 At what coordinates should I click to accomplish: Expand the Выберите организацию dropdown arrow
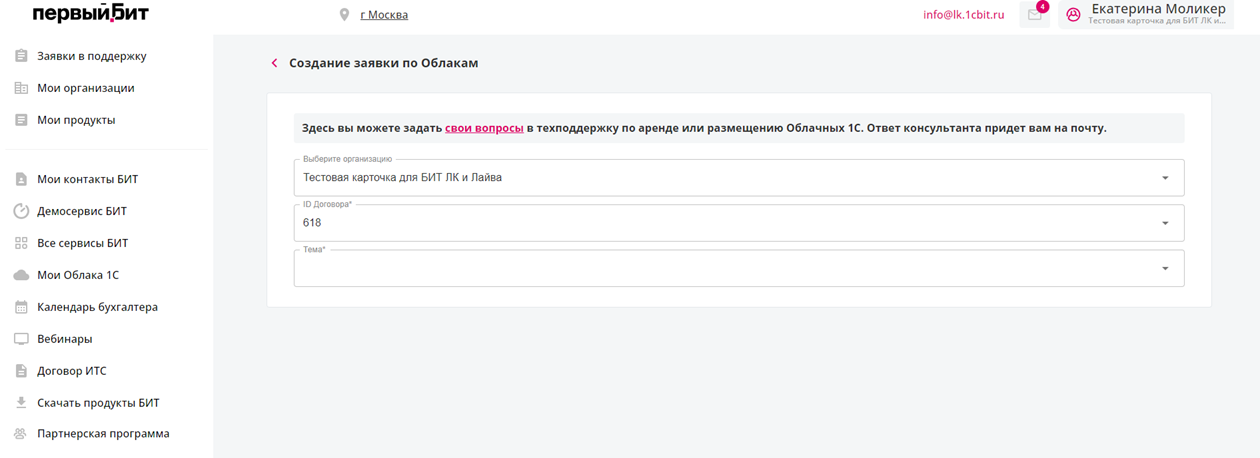click(1165, 178)
